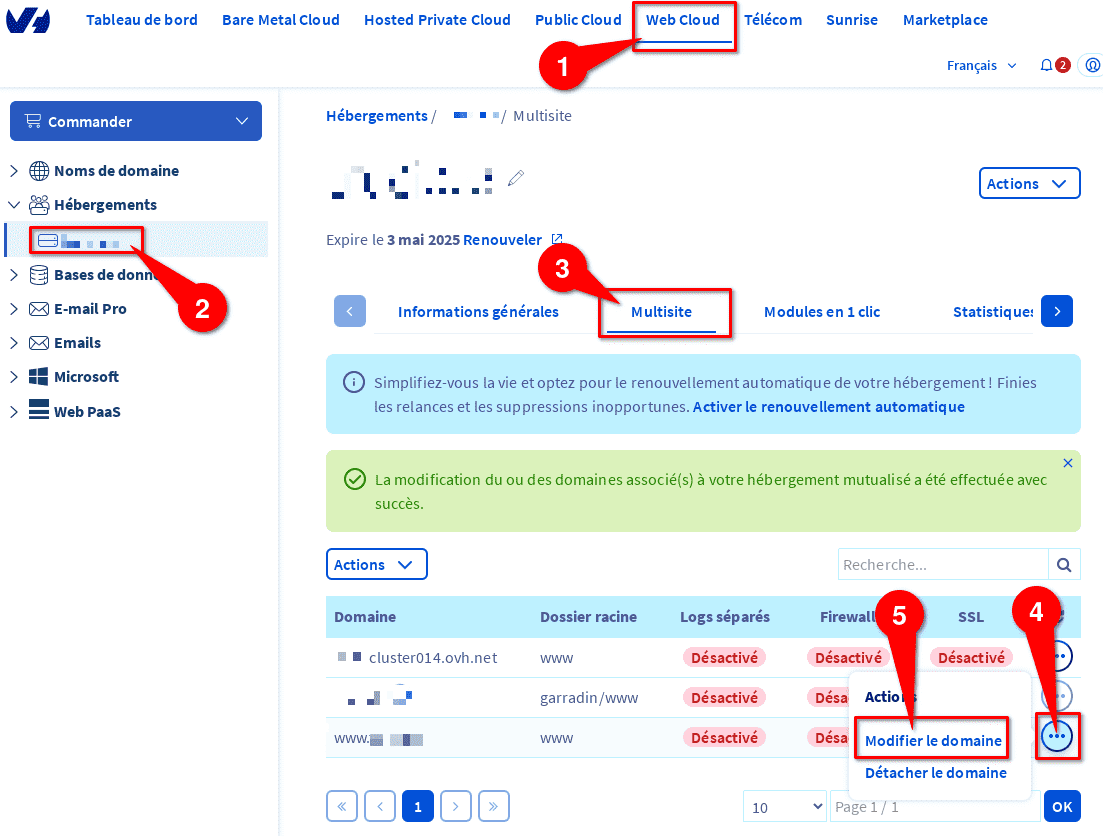This screenshot has width=1103, height=836.
Task: Click the search magnifier icon
Action: coord(1064,564)
